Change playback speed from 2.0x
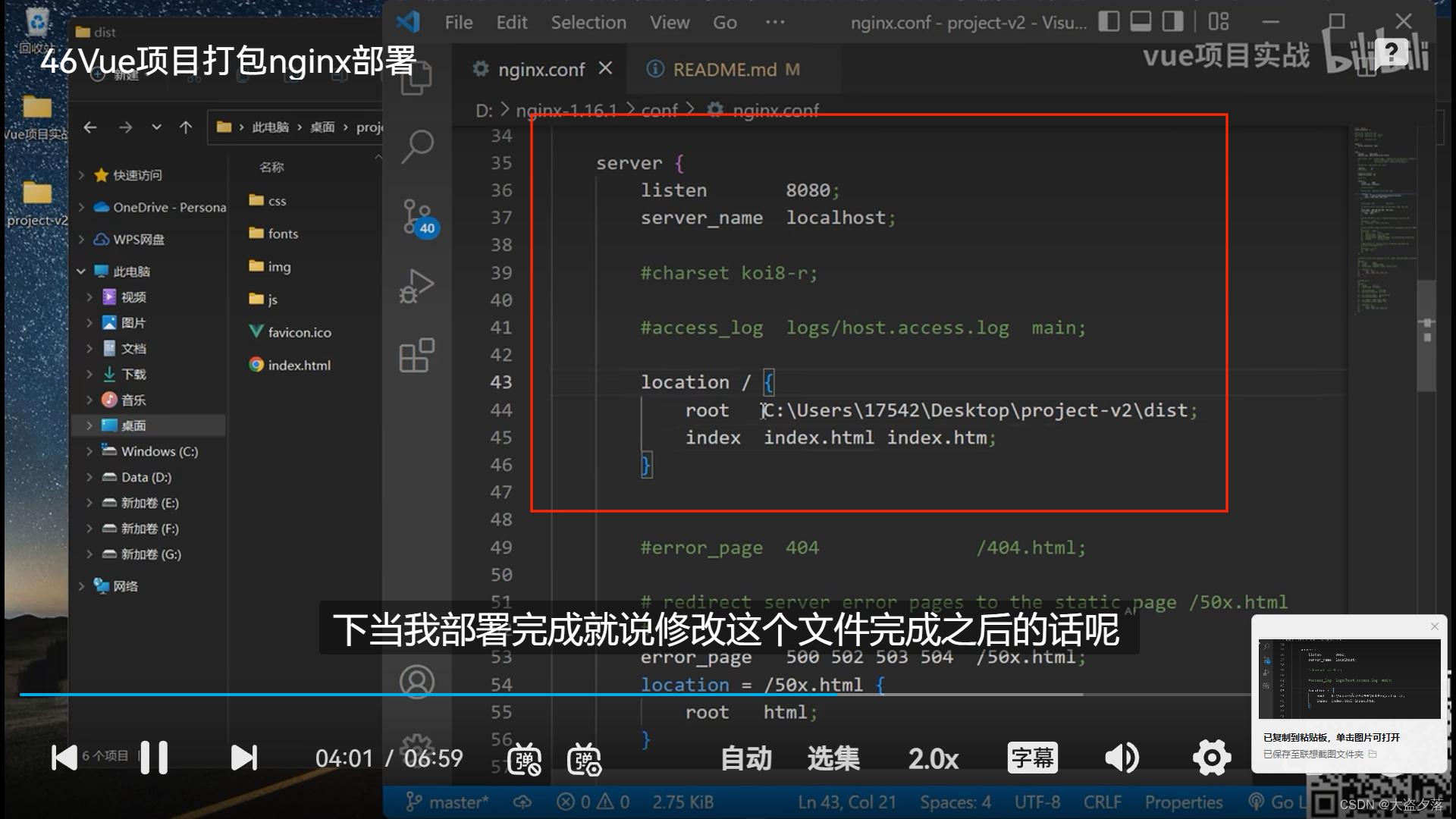The image size is (1456, 819). (934, 758)
